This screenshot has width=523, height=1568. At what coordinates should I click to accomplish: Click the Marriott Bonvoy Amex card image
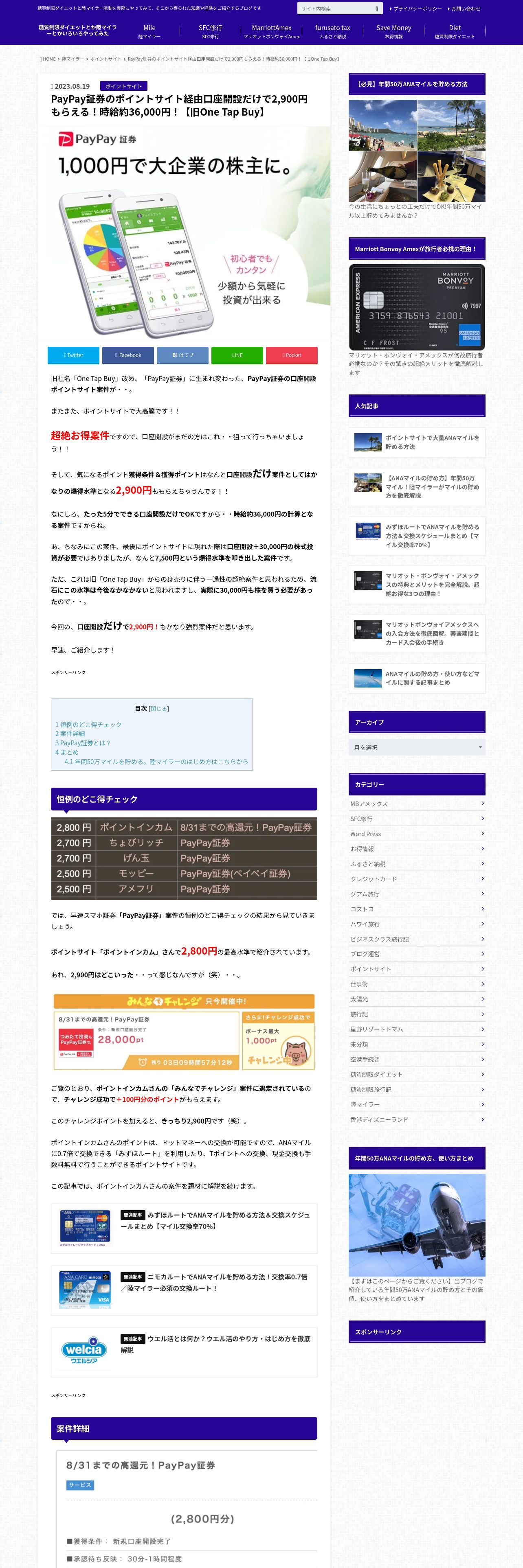coord(416,307)
